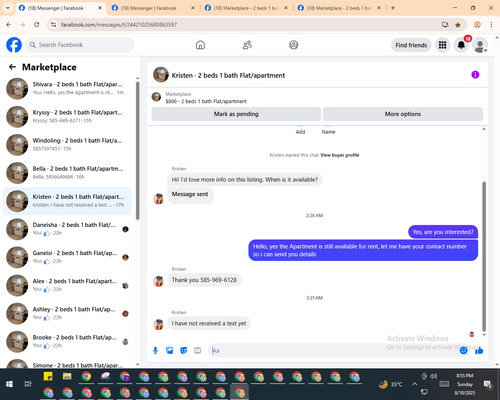
Task: Select the first Messenger tab
Action: click(x=60, y=8)
